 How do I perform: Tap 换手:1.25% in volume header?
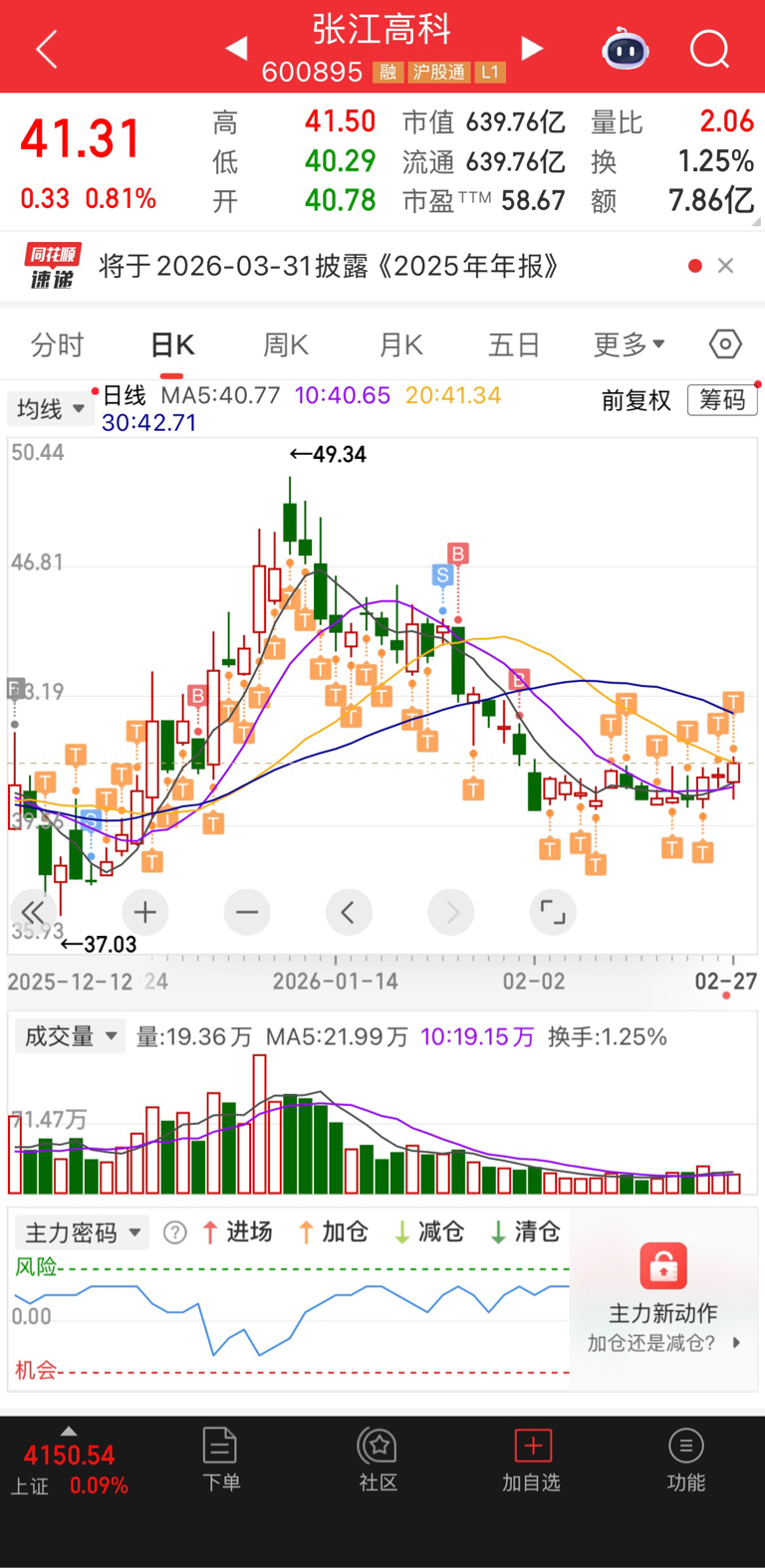[608, 1036]
